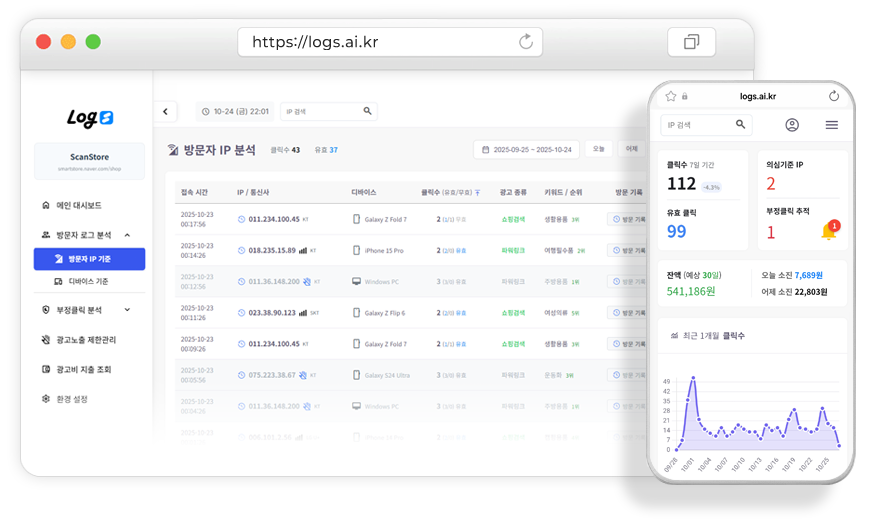This screenshot has height=525, width=870.
Task: Collapse sidebar with the back arrow button
Action: [x=165, y=112]
